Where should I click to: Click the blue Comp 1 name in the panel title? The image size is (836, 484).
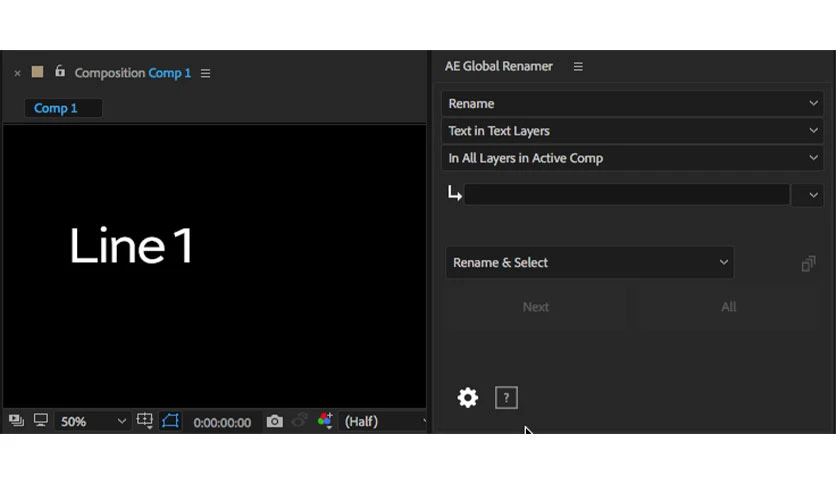click(170, 73)
